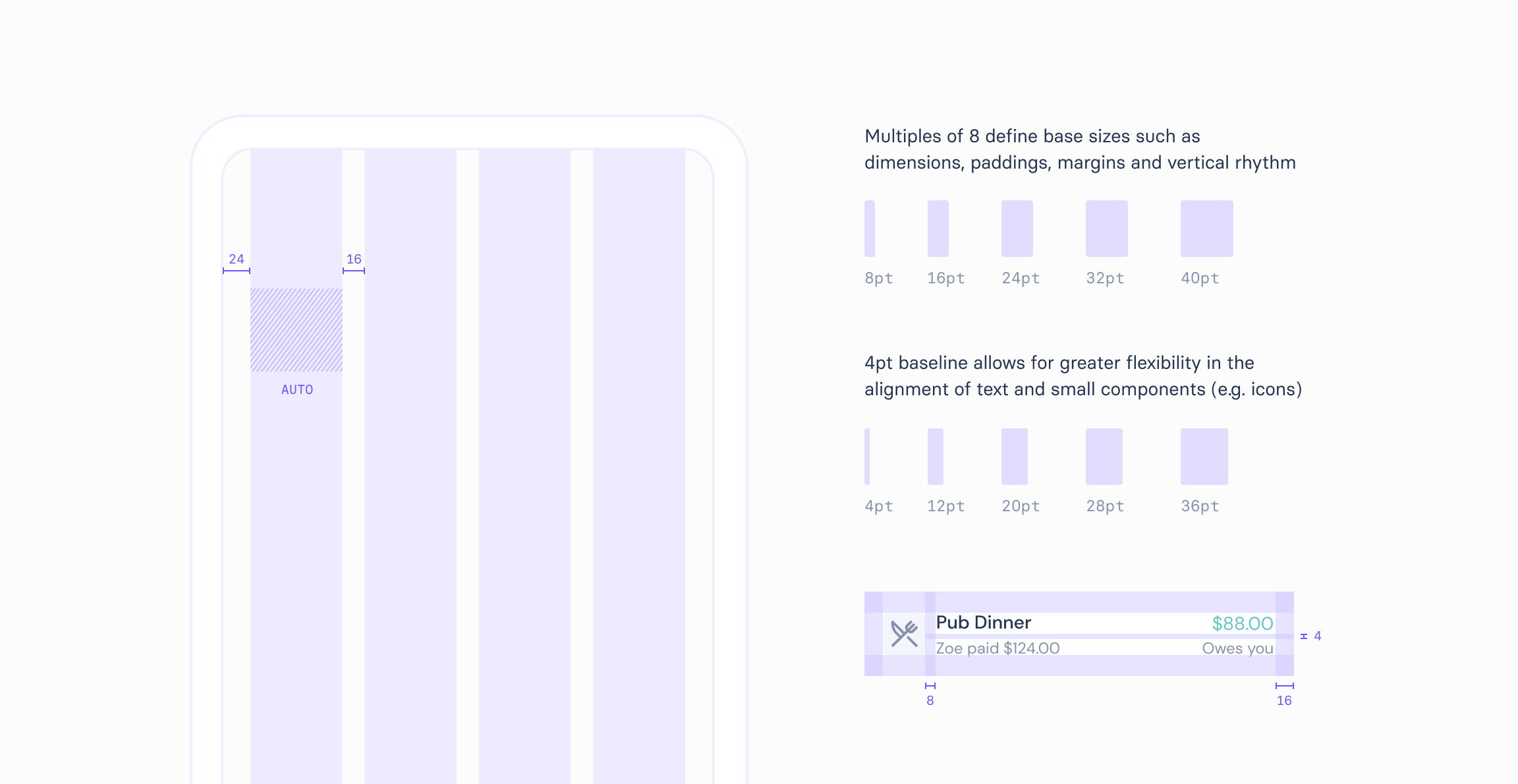Click the AUTO label under the hatched block
Viewport: 1518px width, 784px height.
click(296, 390)
